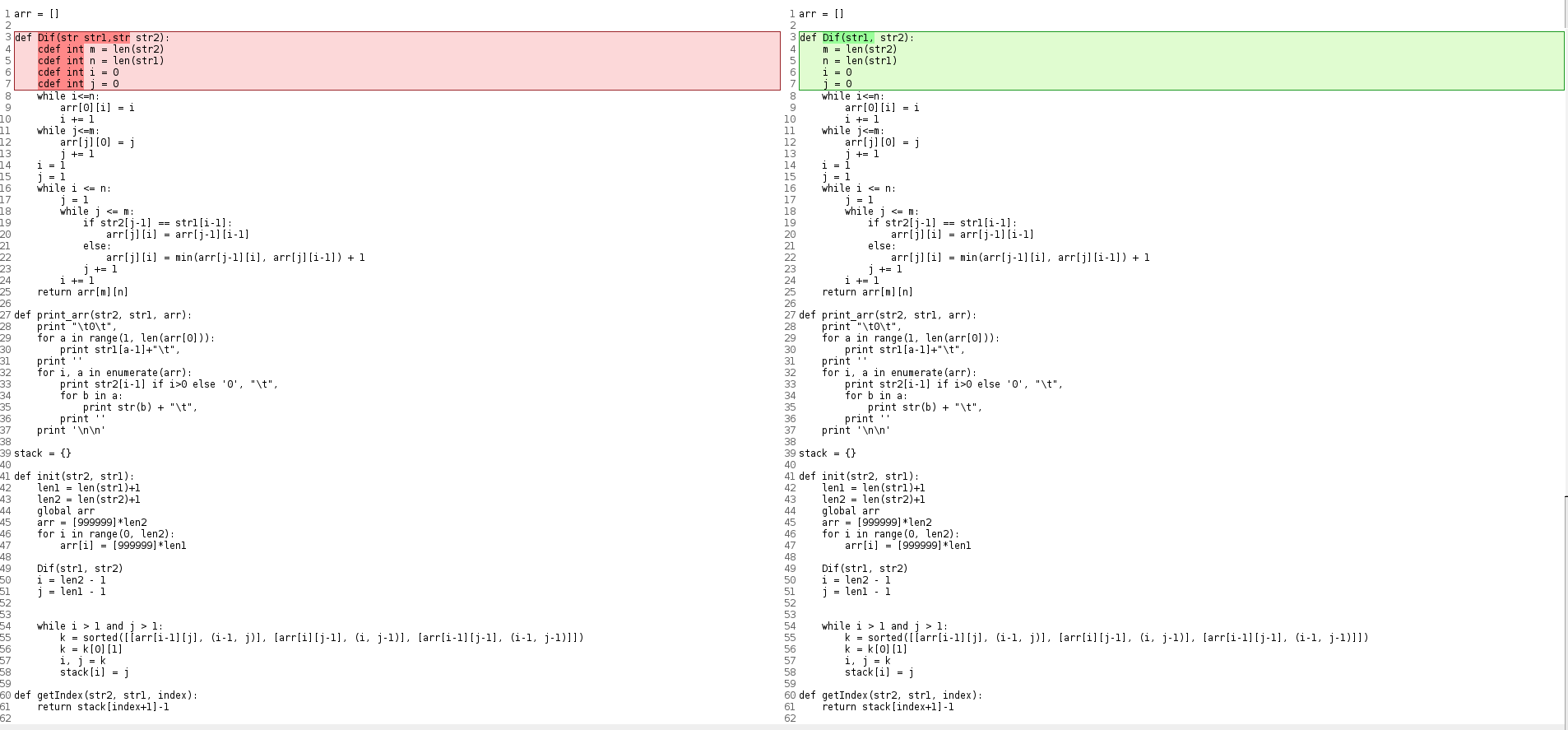Click the green added line 'm = len(str2)'
Screen dimensions: 1568x730
point(860,49)
